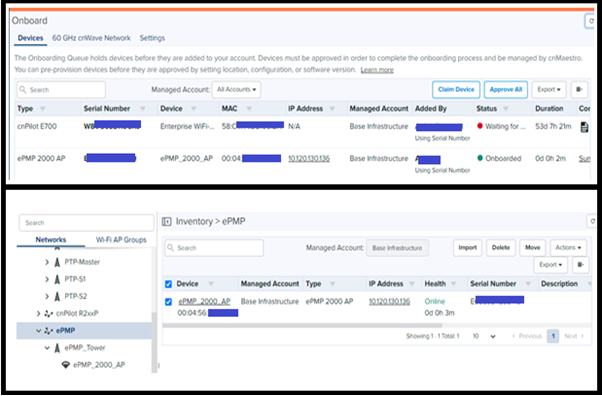
Task: Filter the Status column in Onboard table
Action: coord(506,109)
